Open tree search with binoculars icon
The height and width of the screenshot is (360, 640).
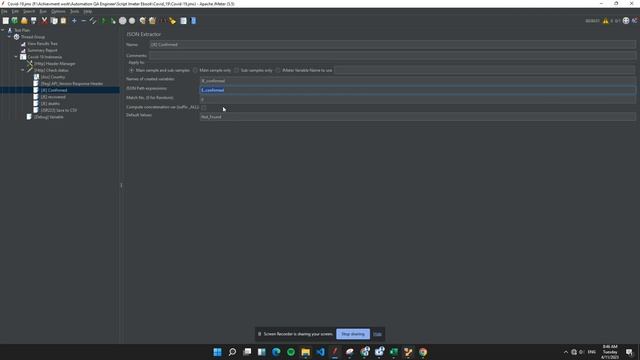point(163,20)
